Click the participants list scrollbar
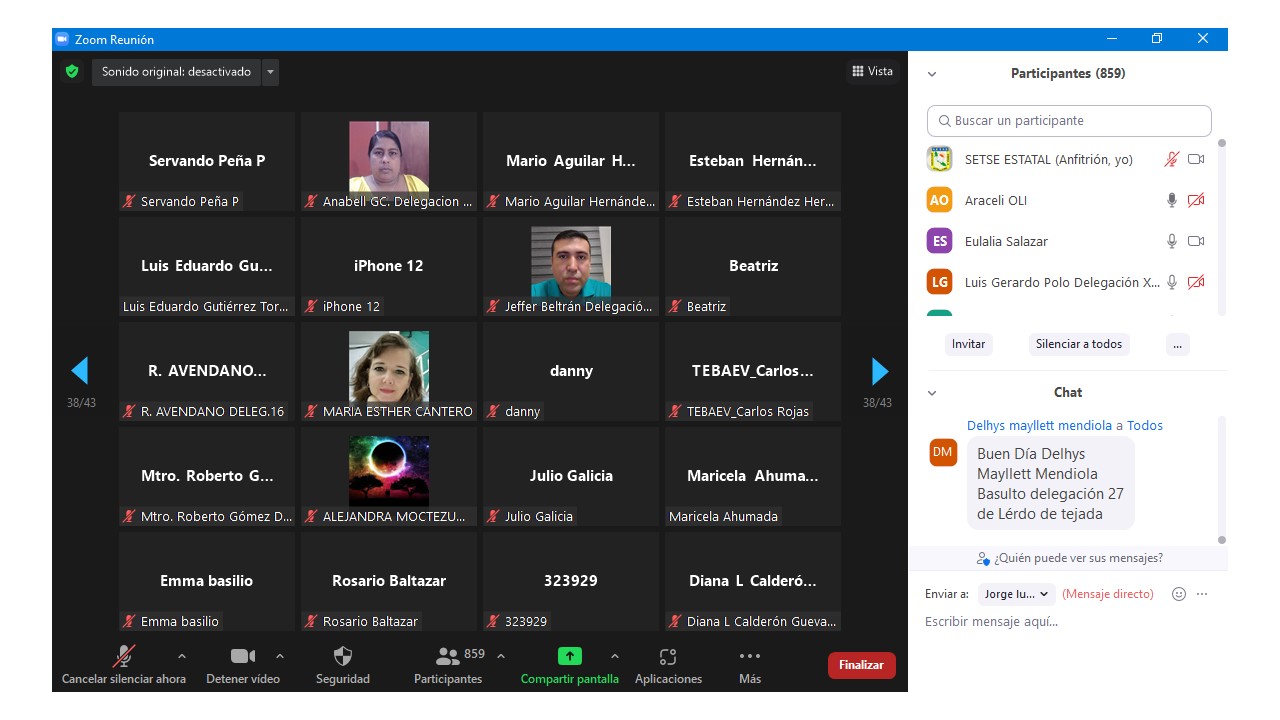The image size is (1280, 720). click(x=1221, y=228)
